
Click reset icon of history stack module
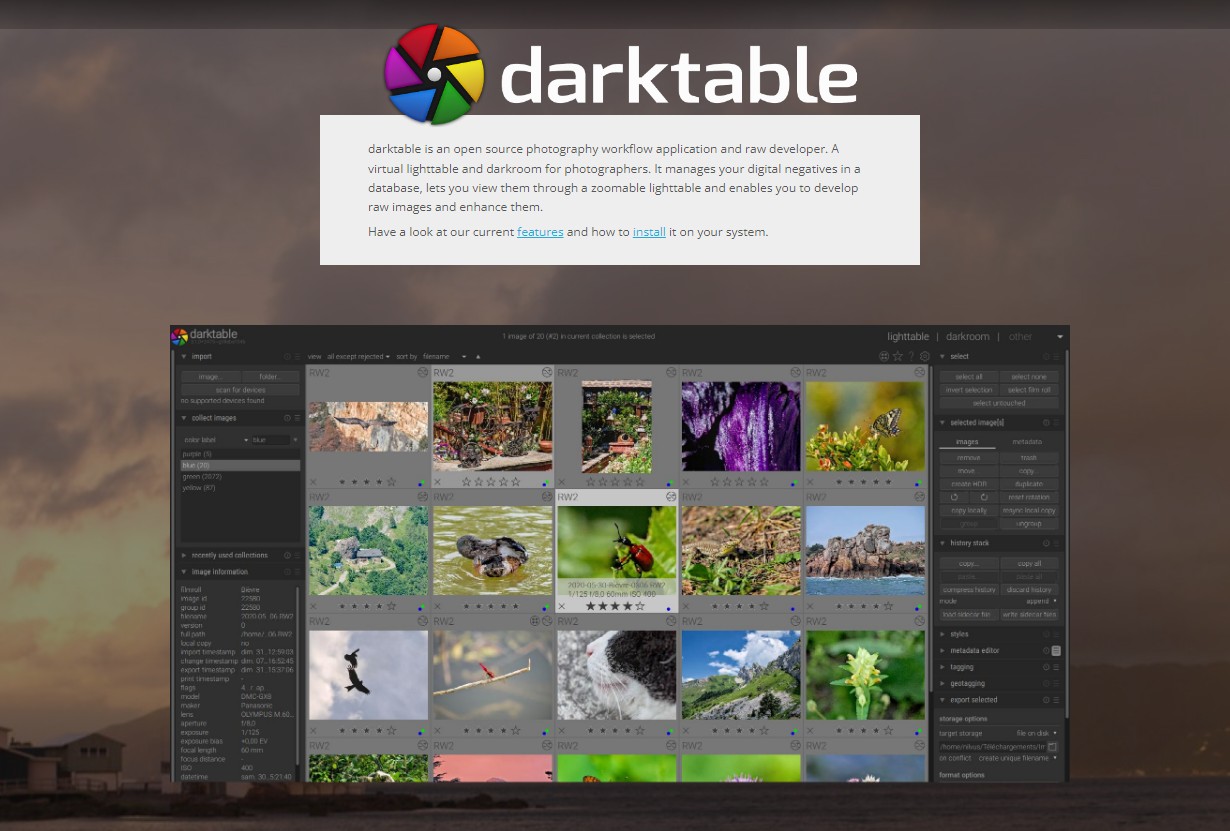1046,543
